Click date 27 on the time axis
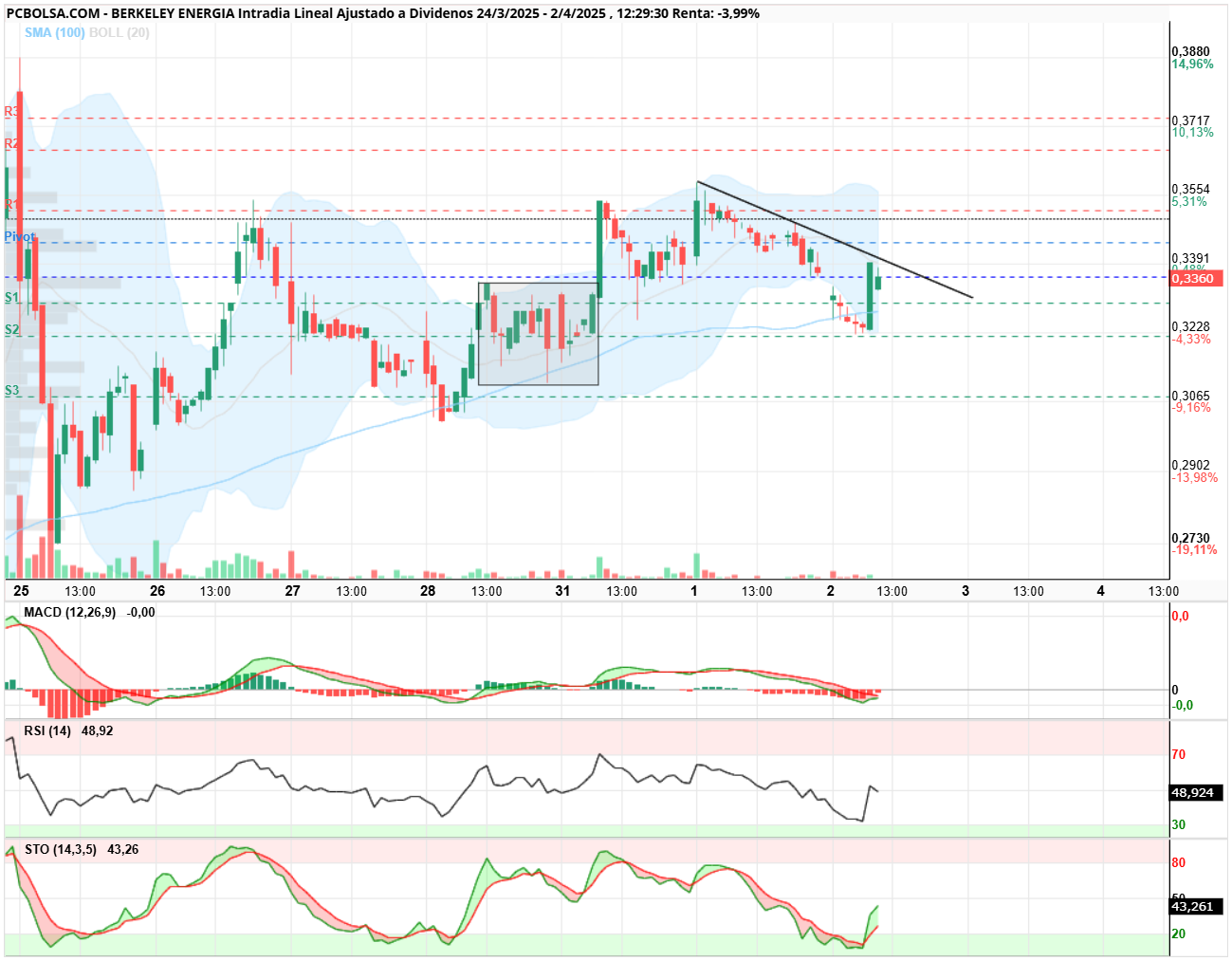Image resolution: width=1232 pixels, height=961 pixels. pos(292,590)
